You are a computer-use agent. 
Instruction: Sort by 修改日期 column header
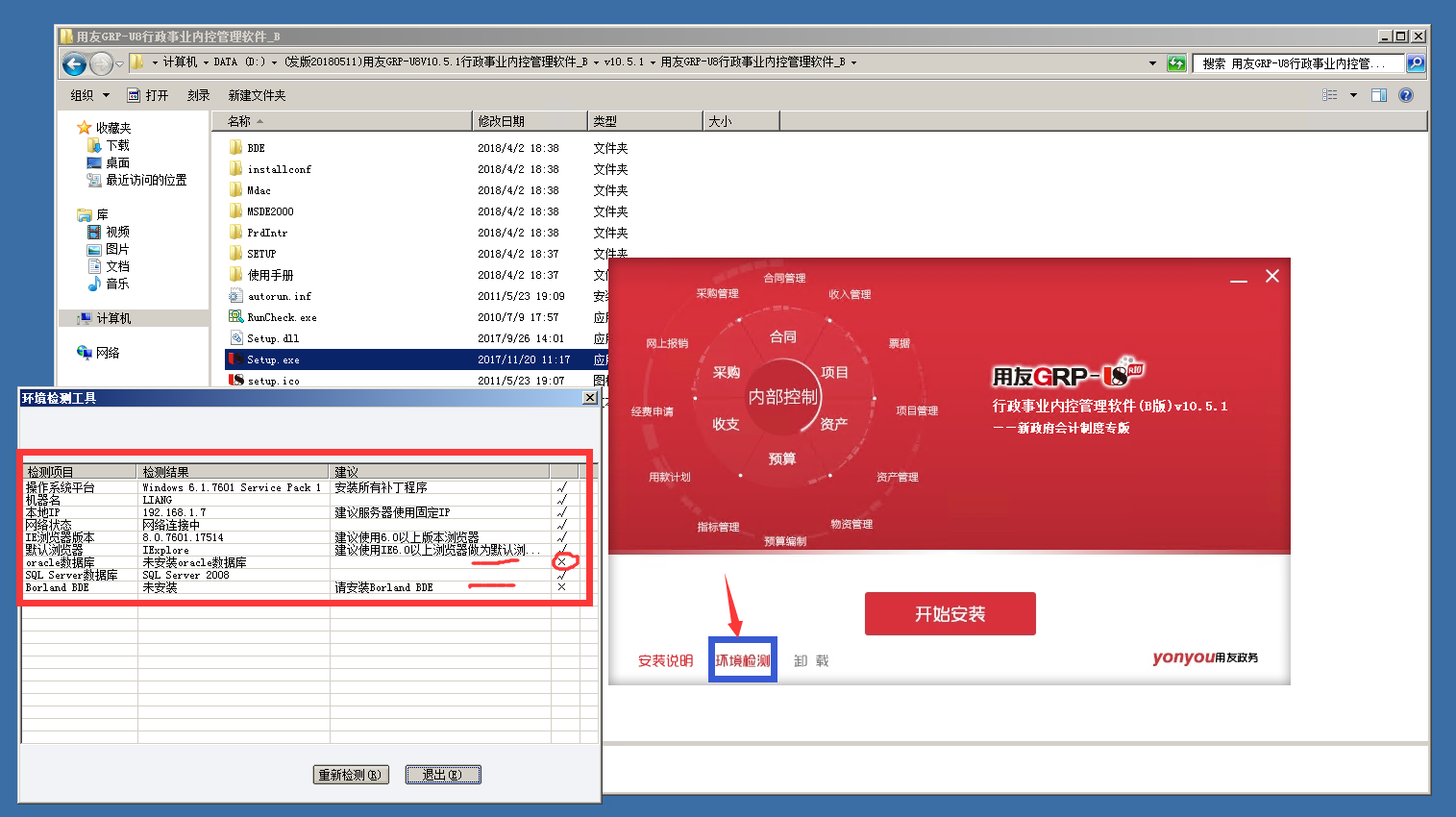(531, 121)
